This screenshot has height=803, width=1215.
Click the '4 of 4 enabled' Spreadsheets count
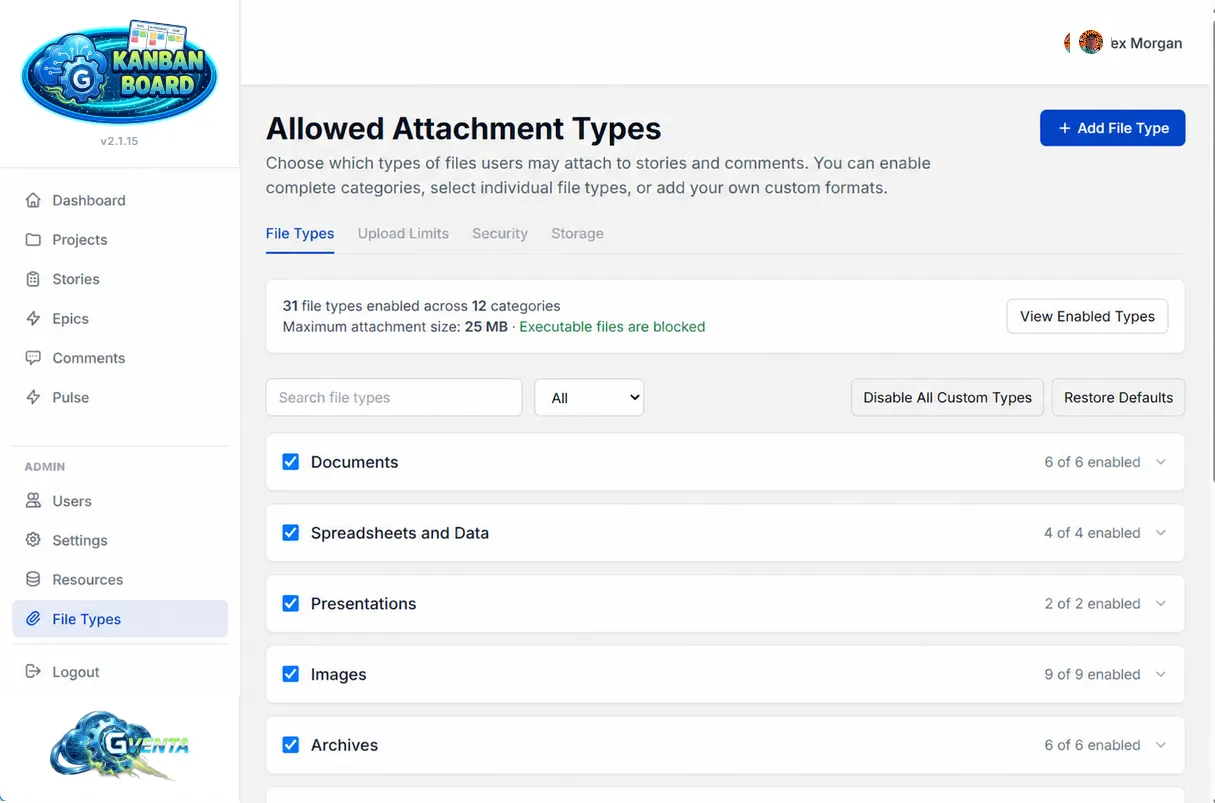[x=1092, y=533]
